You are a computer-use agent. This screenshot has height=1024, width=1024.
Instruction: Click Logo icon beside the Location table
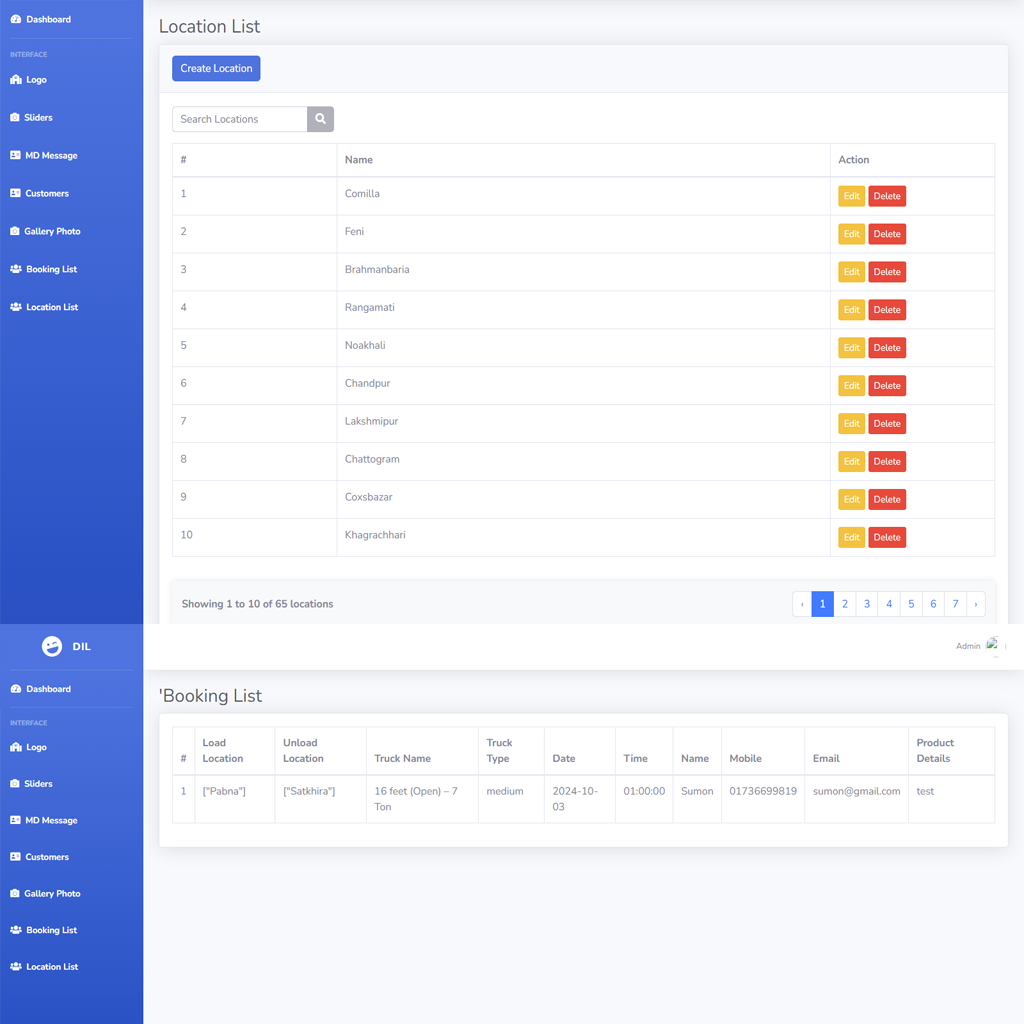coord(16,80)
